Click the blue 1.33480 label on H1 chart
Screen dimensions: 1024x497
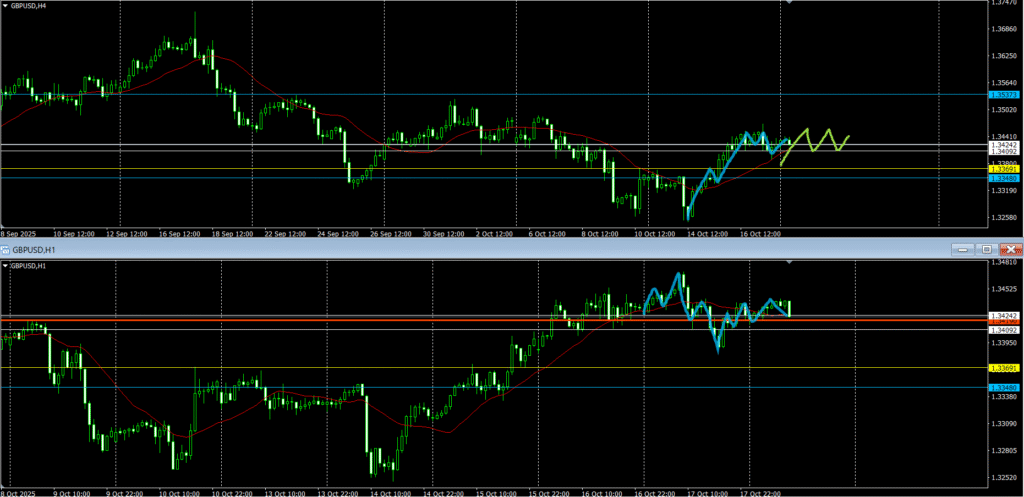point(1004,387)
